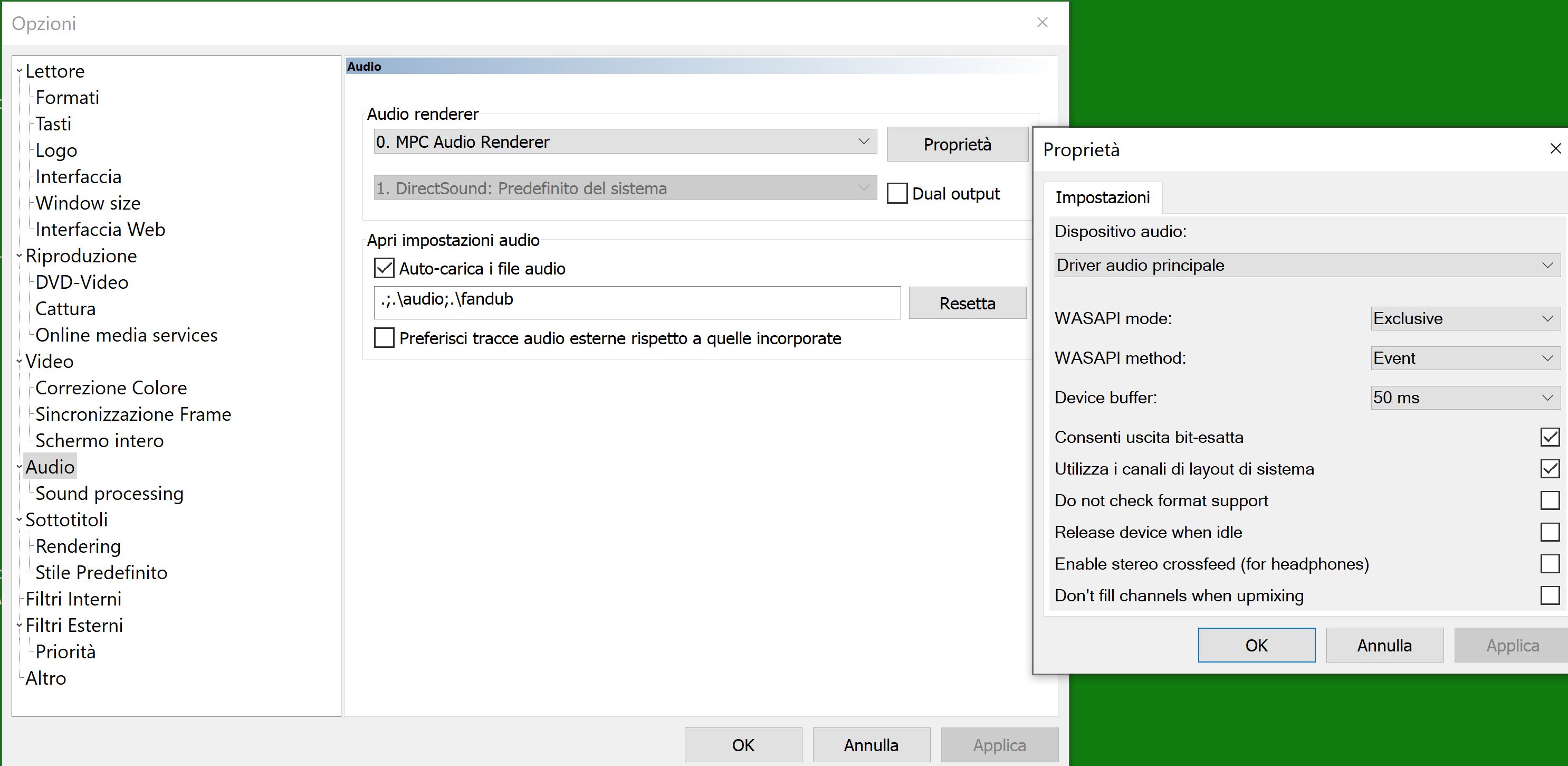
Task: Select the Impostazioni tab
Action: click(1102, 197)
